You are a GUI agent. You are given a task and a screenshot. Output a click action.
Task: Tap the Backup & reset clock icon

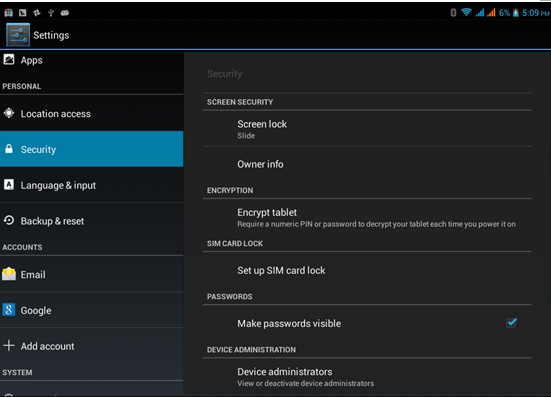coord(9,220)
